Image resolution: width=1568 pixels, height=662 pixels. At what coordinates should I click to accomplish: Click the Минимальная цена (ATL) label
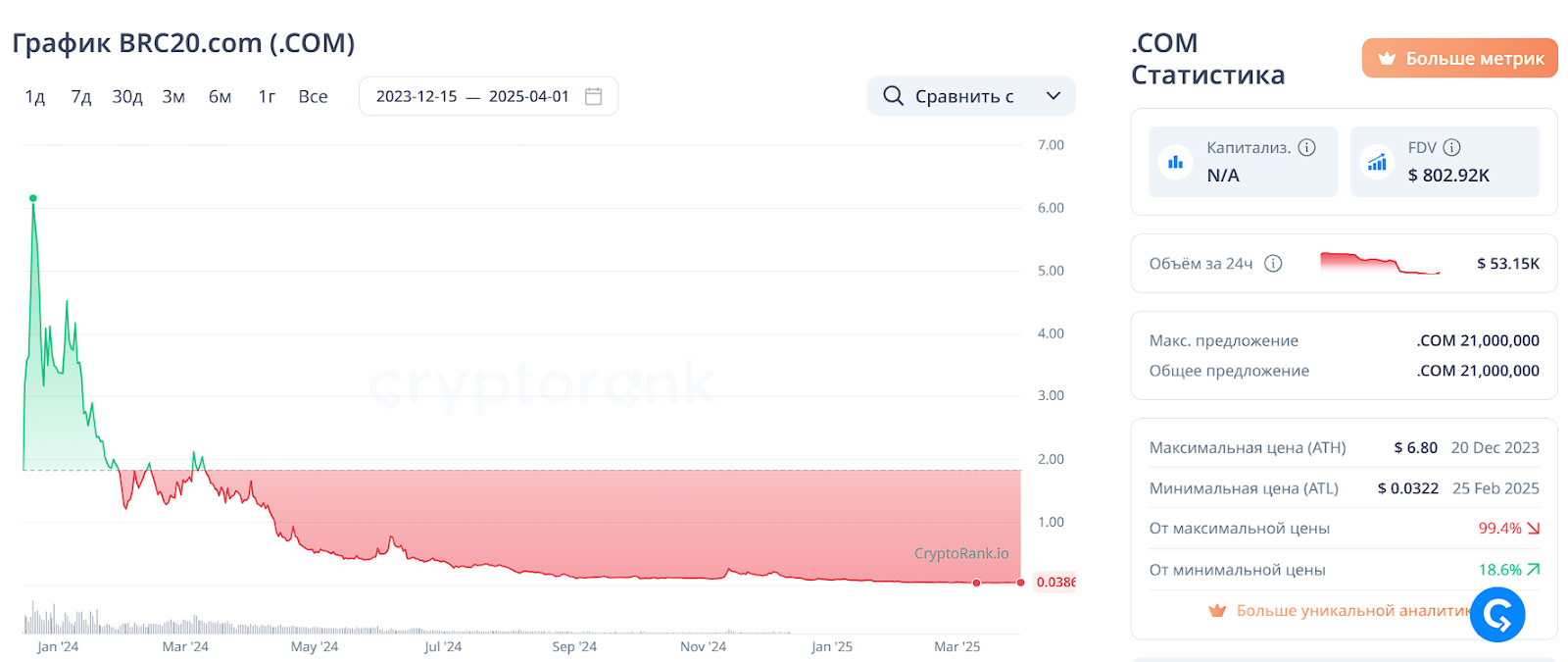(1244, 487)
